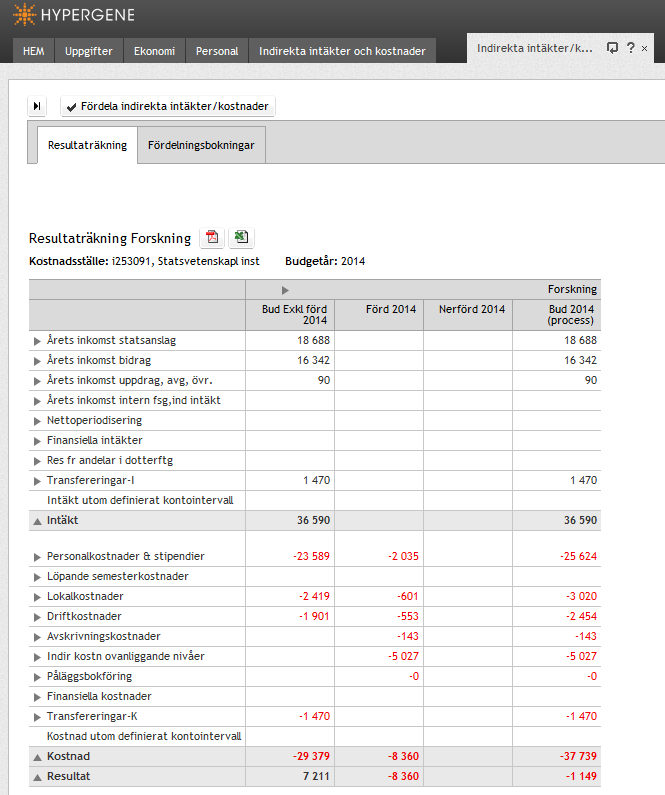Click the Nerförd 2014 column header

[468, 315]
